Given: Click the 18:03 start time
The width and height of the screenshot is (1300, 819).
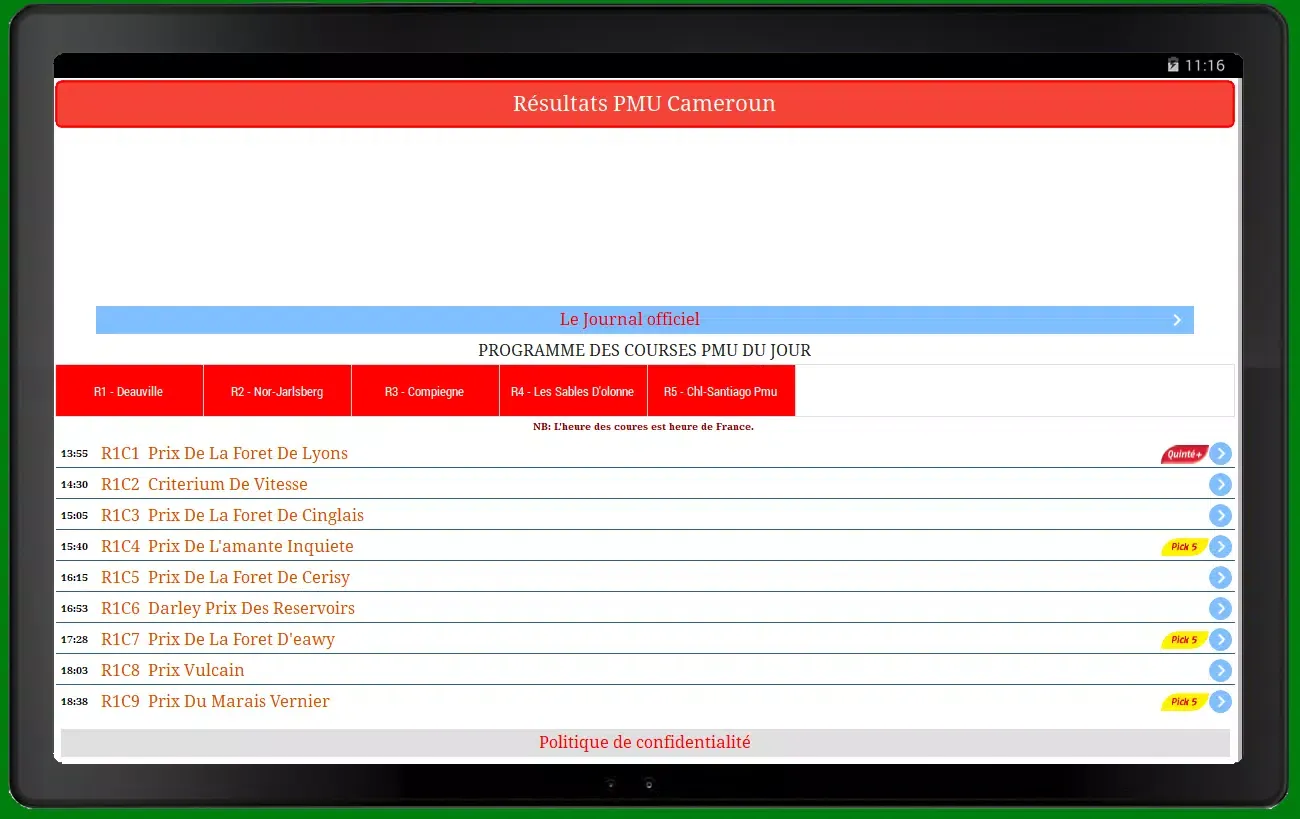Looking at the screenshot, I should pyautogui.click(x=74, y=671).
